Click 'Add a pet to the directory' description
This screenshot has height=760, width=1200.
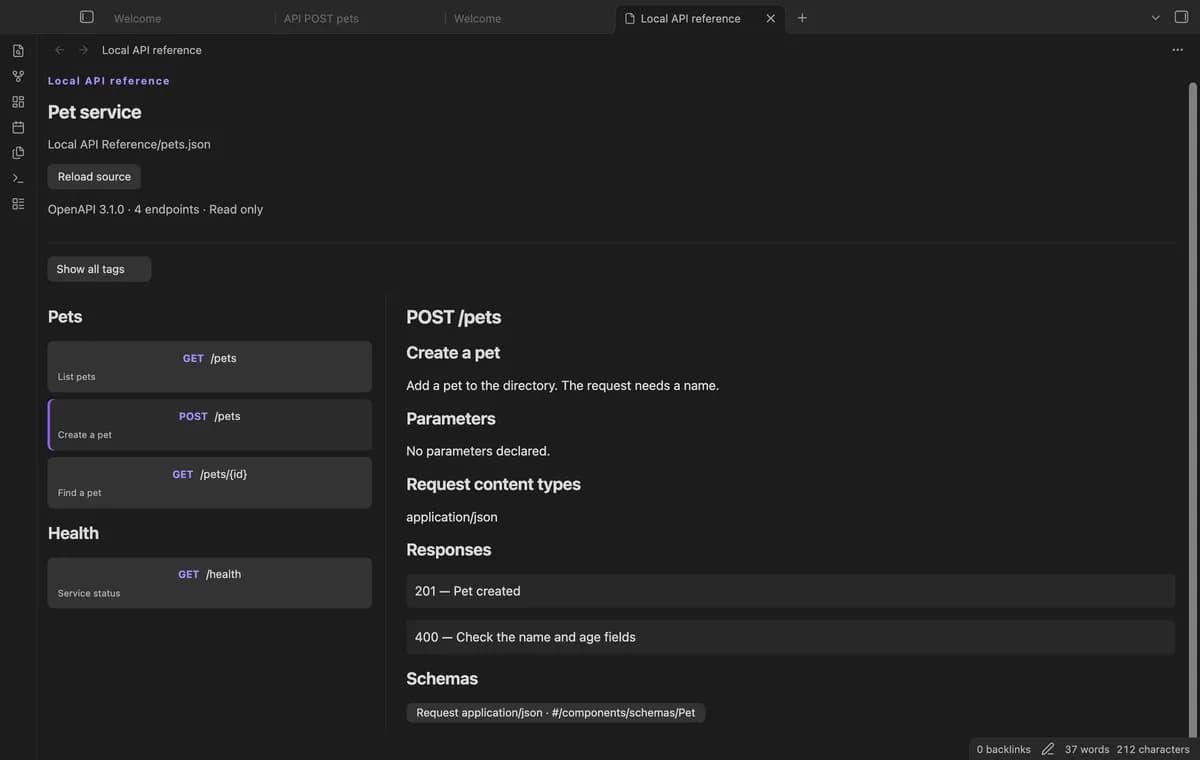tap(563, 385)
